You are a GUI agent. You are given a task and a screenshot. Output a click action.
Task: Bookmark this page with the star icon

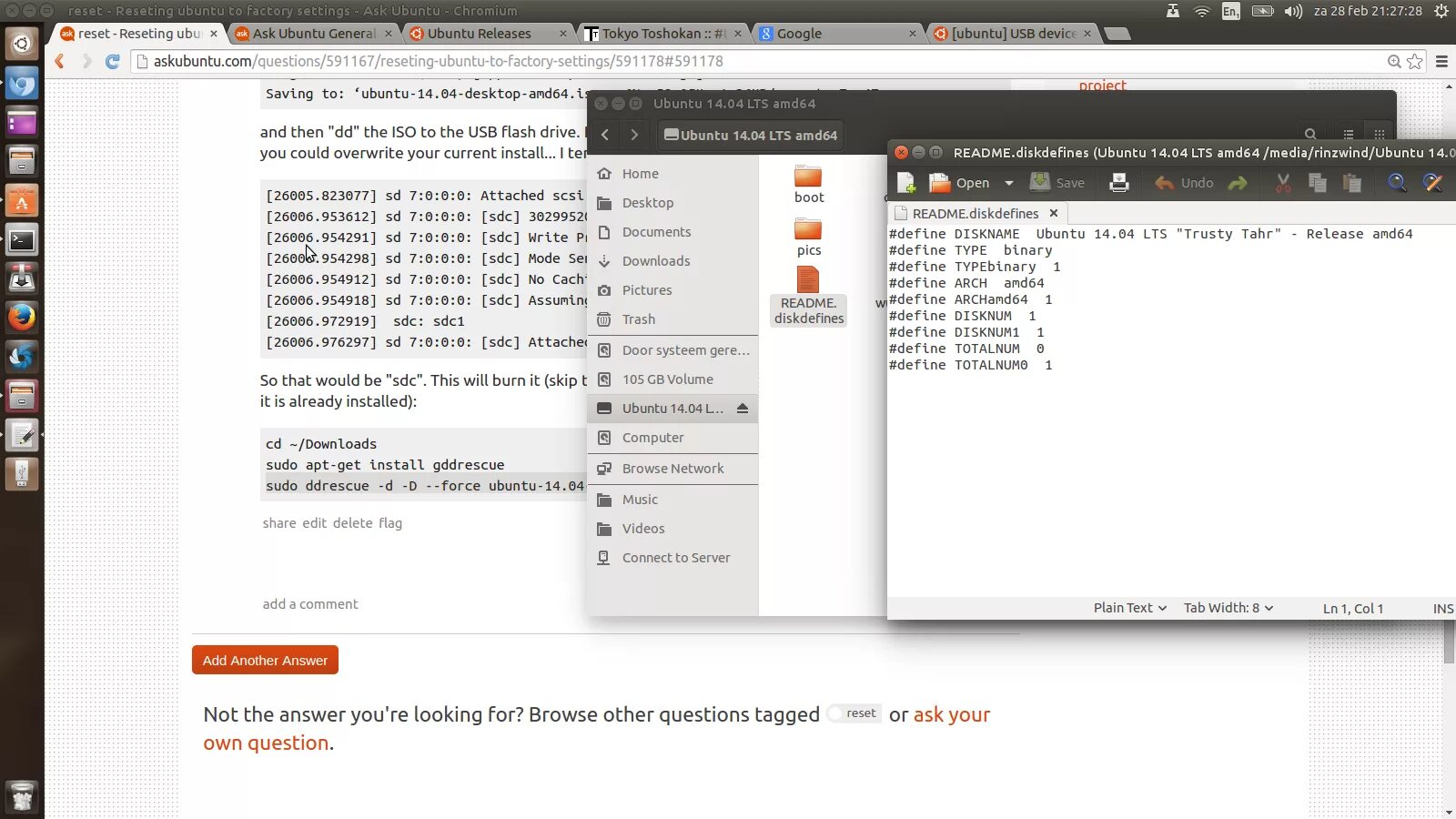[1414, 61]
